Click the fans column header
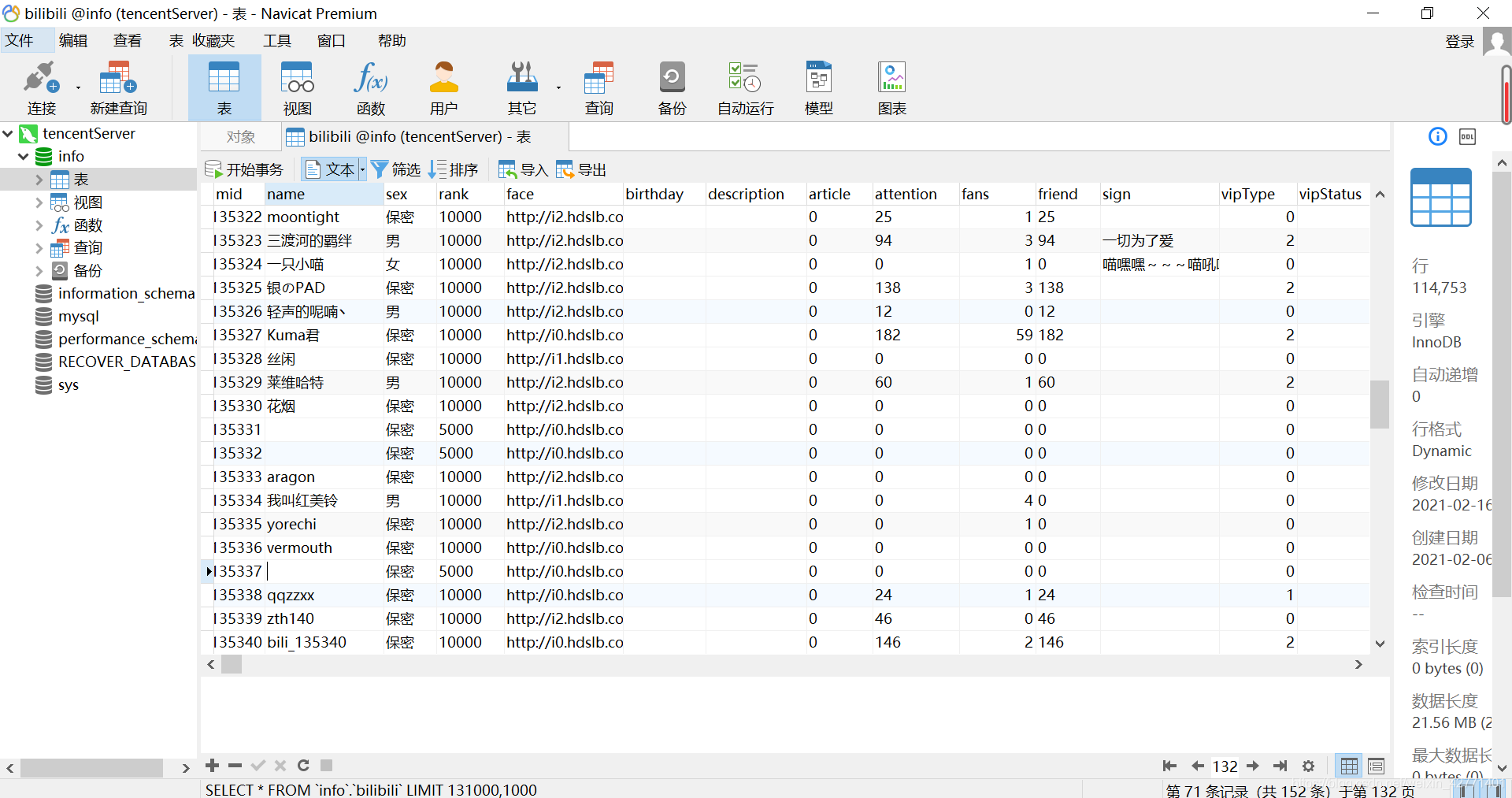Image resolution: width=1512 pixels, height=798 pixels. pos(997,195)
